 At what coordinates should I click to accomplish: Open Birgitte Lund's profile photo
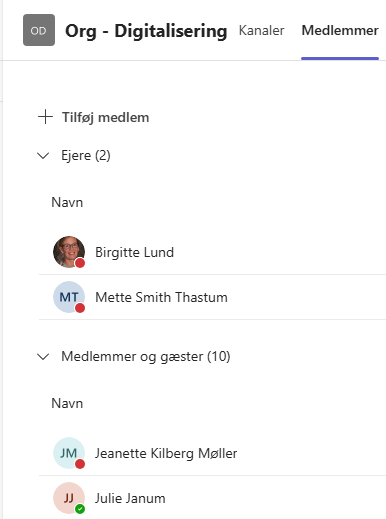click(x=69, y=252)
